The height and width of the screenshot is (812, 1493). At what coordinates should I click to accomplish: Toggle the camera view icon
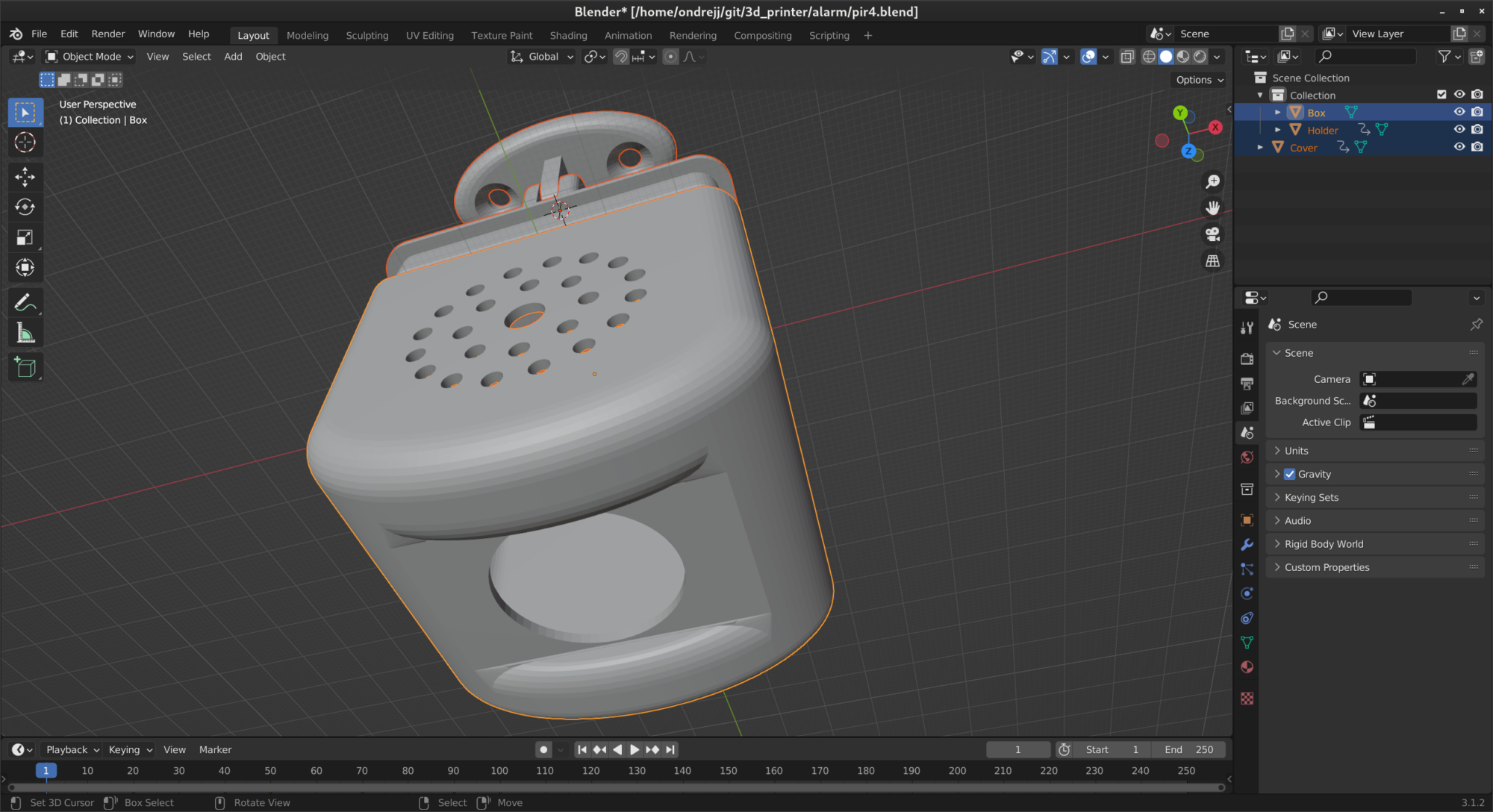(1213, 234)
